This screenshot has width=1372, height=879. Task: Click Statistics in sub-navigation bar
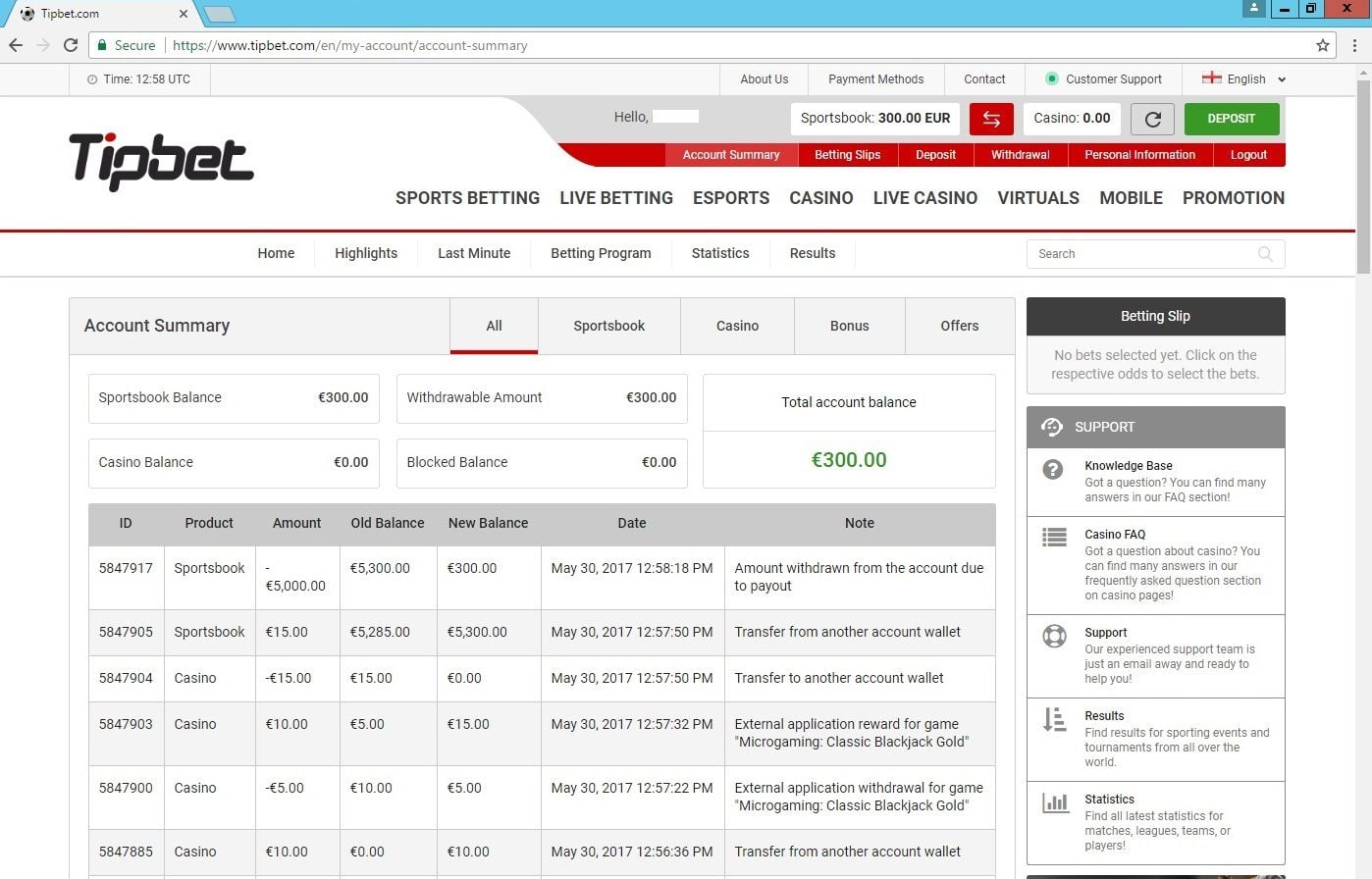720,253
